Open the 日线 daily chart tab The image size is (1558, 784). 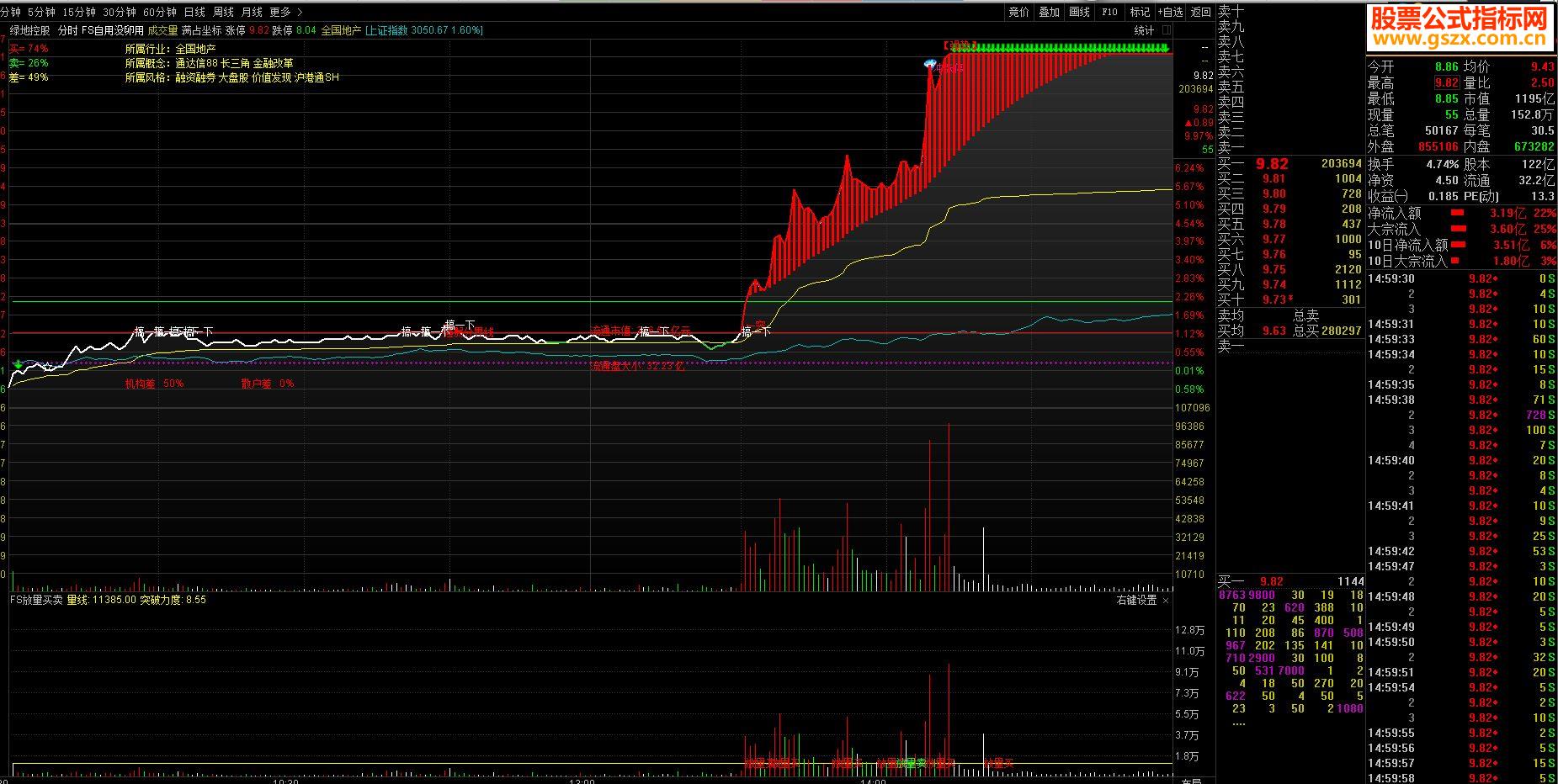194,12
